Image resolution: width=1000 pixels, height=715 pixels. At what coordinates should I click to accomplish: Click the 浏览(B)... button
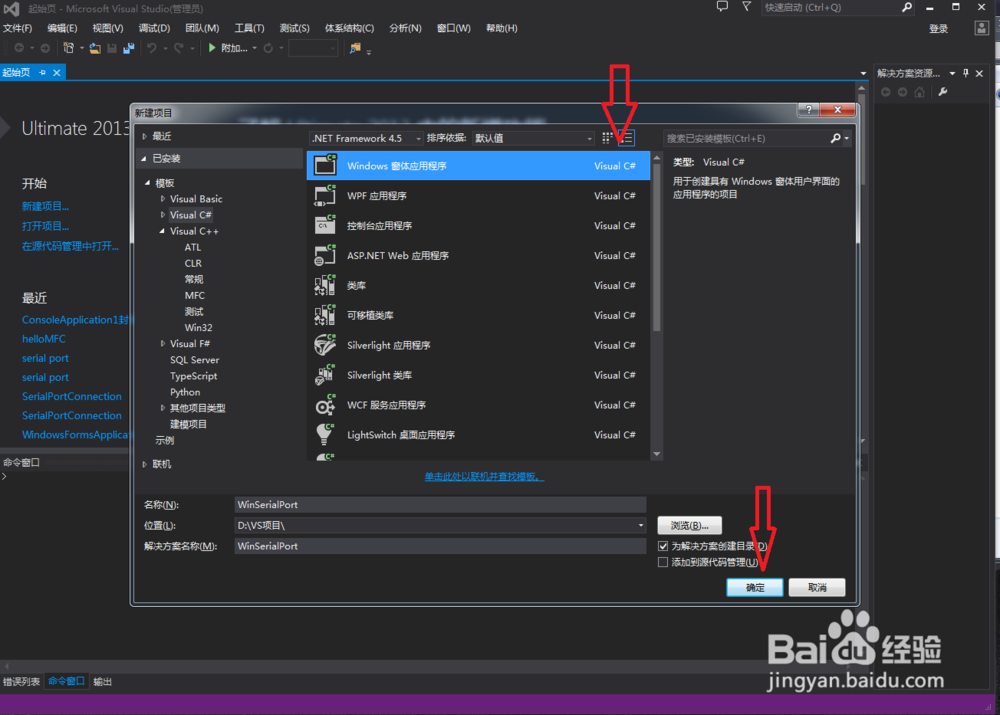689,526
